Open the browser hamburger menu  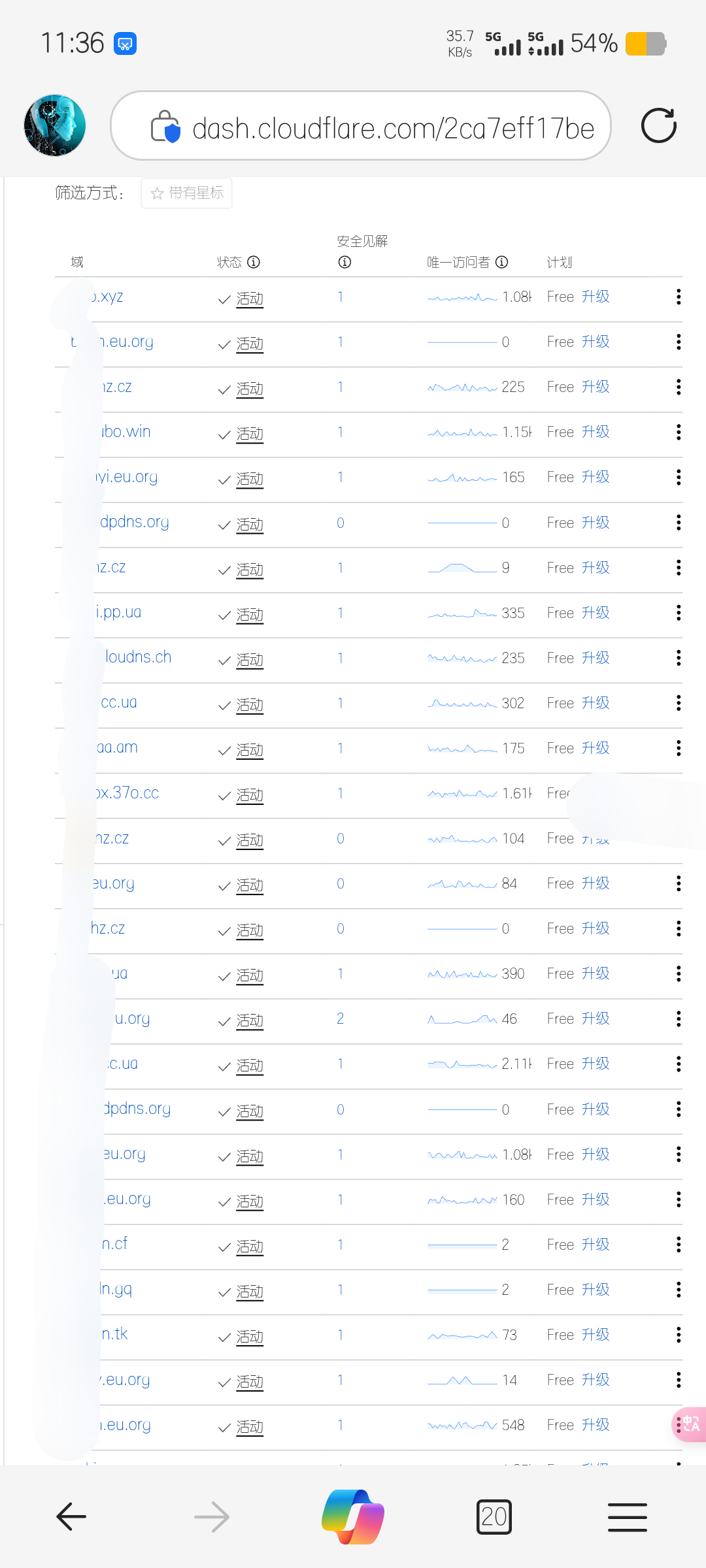click(x=627, y=1516)
